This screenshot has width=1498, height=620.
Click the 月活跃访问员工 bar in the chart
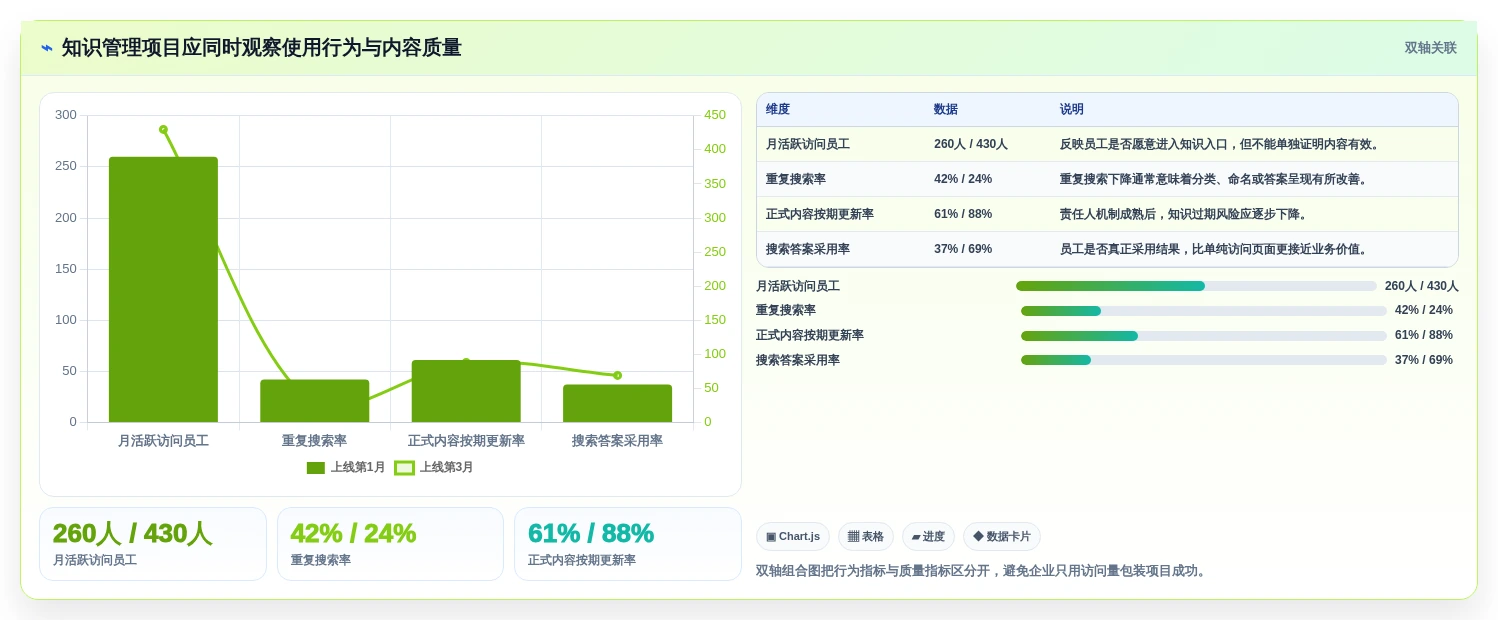click(x=163, y=289)
